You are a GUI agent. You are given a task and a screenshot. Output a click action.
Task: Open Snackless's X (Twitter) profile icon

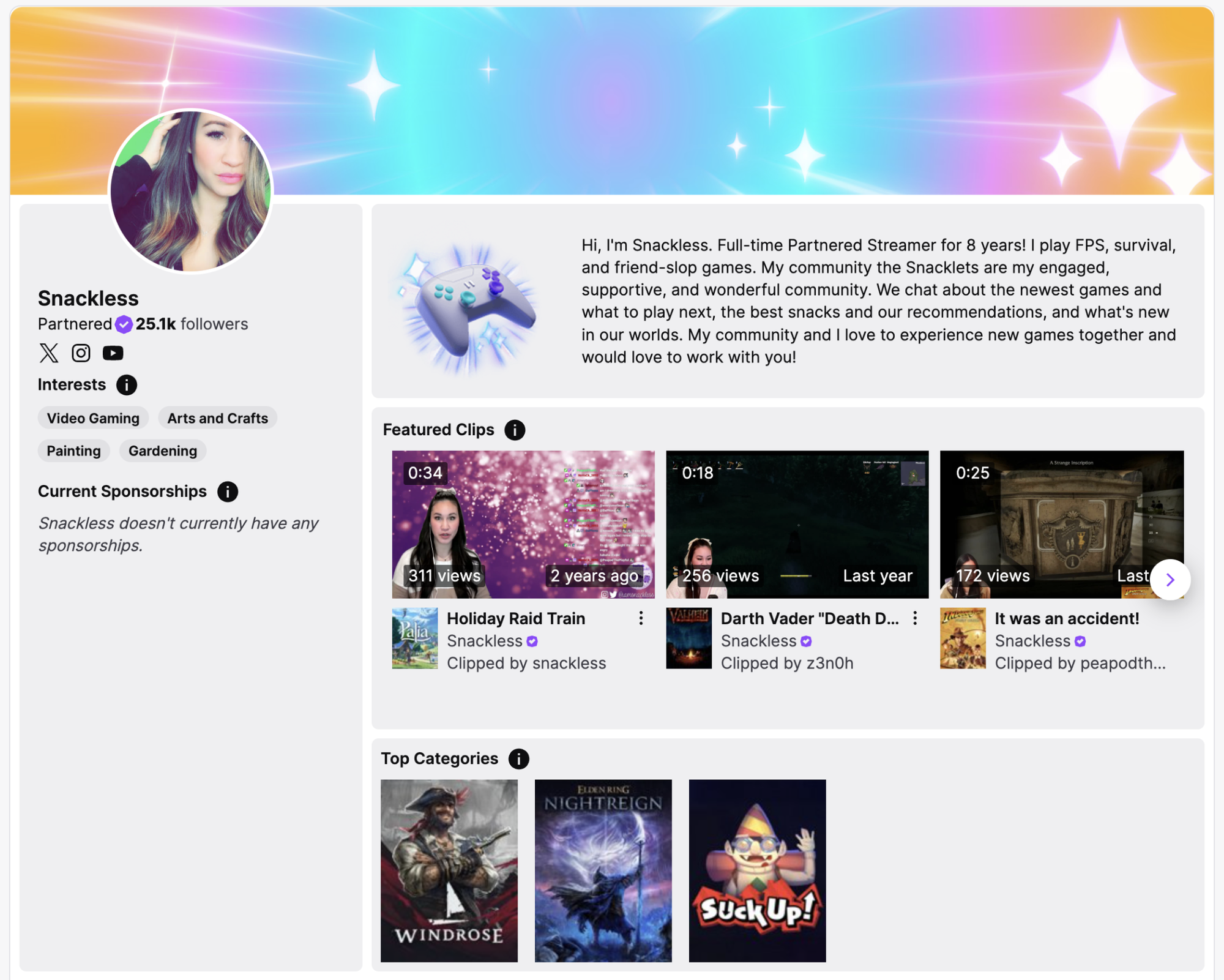tap(49, 353)
